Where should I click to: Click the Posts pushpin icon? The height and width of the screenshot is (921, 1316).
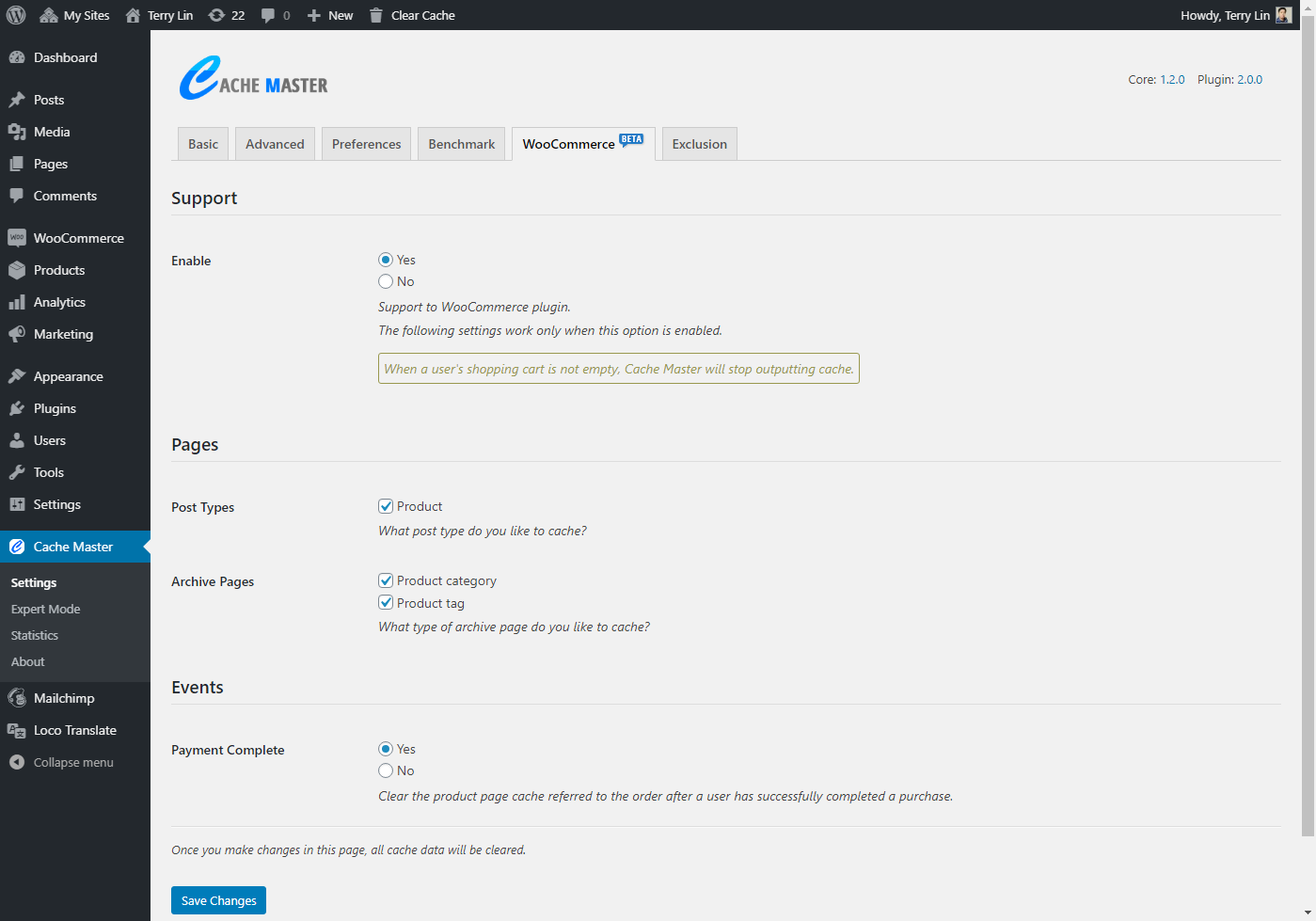point(17,100)
